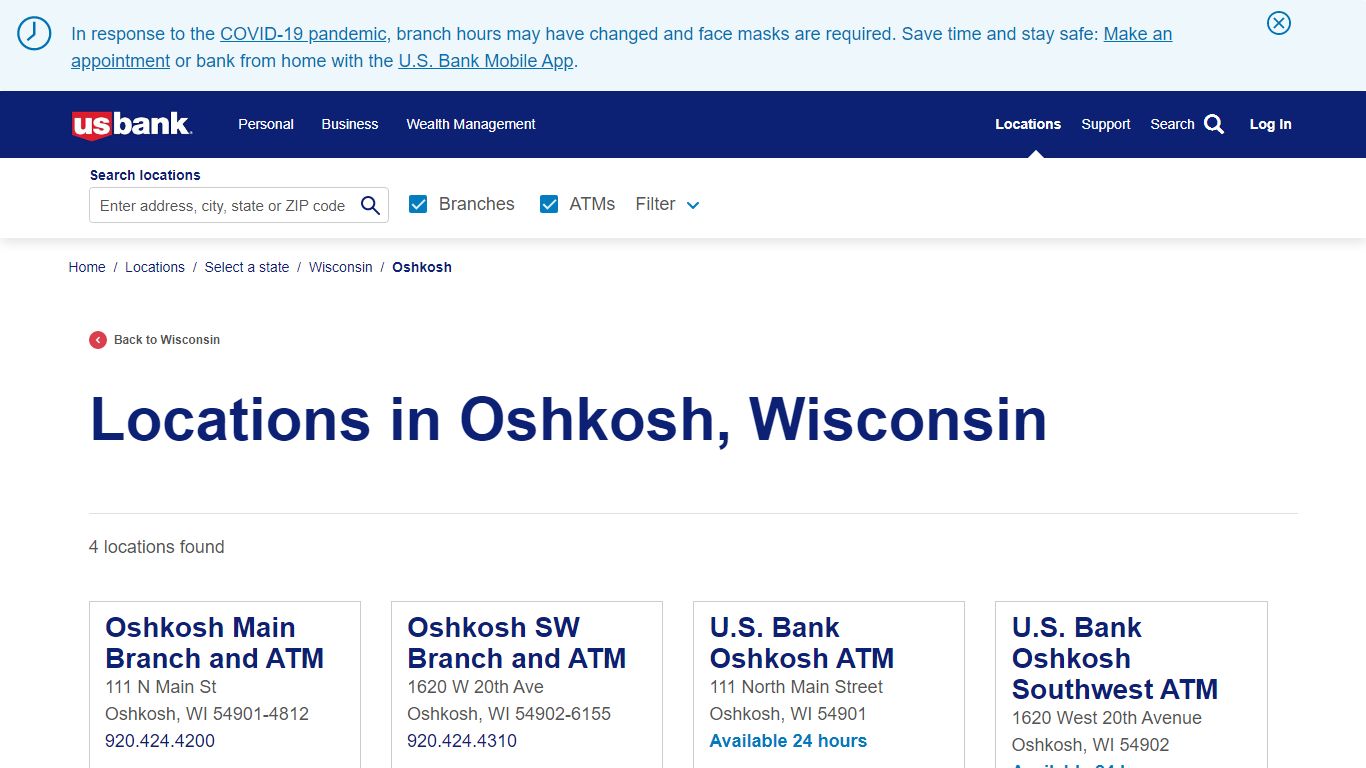Click the U.S. Bank logo
The width and height of the screenshot is (1366, 768).
click(x=131, y=124)
